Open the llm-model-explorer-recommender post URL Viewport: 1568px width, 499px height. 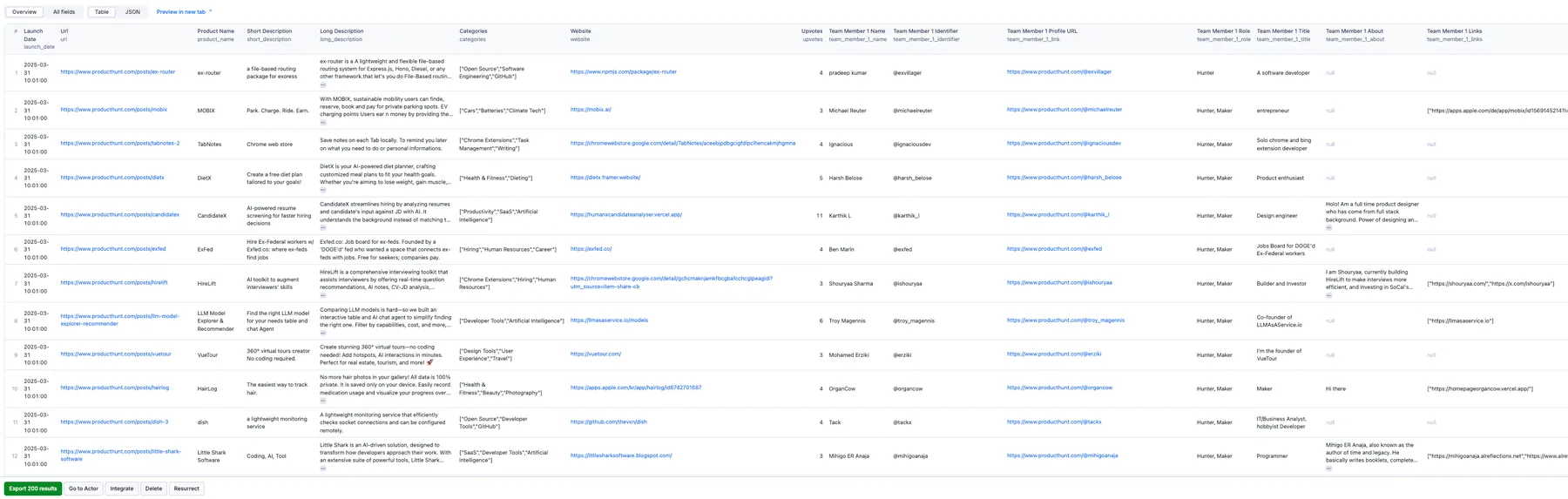[x=120, y=320]
